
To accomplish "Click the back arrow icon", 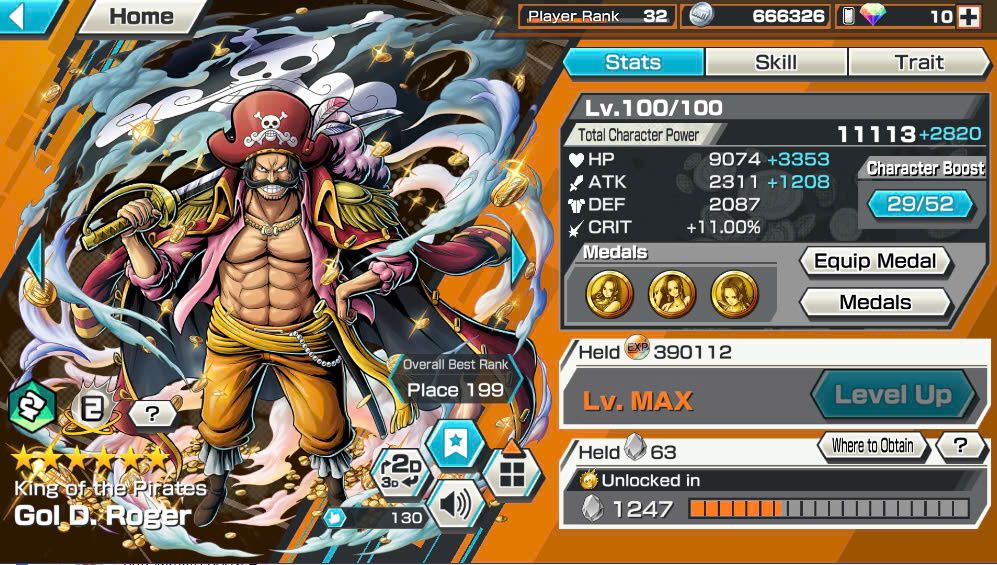I will tap(19, 16).
